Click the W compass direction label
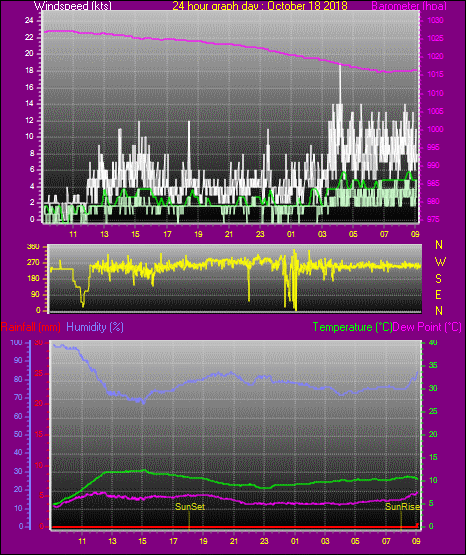The height and width of the screenshot is (555, 466). pos(440,262)
